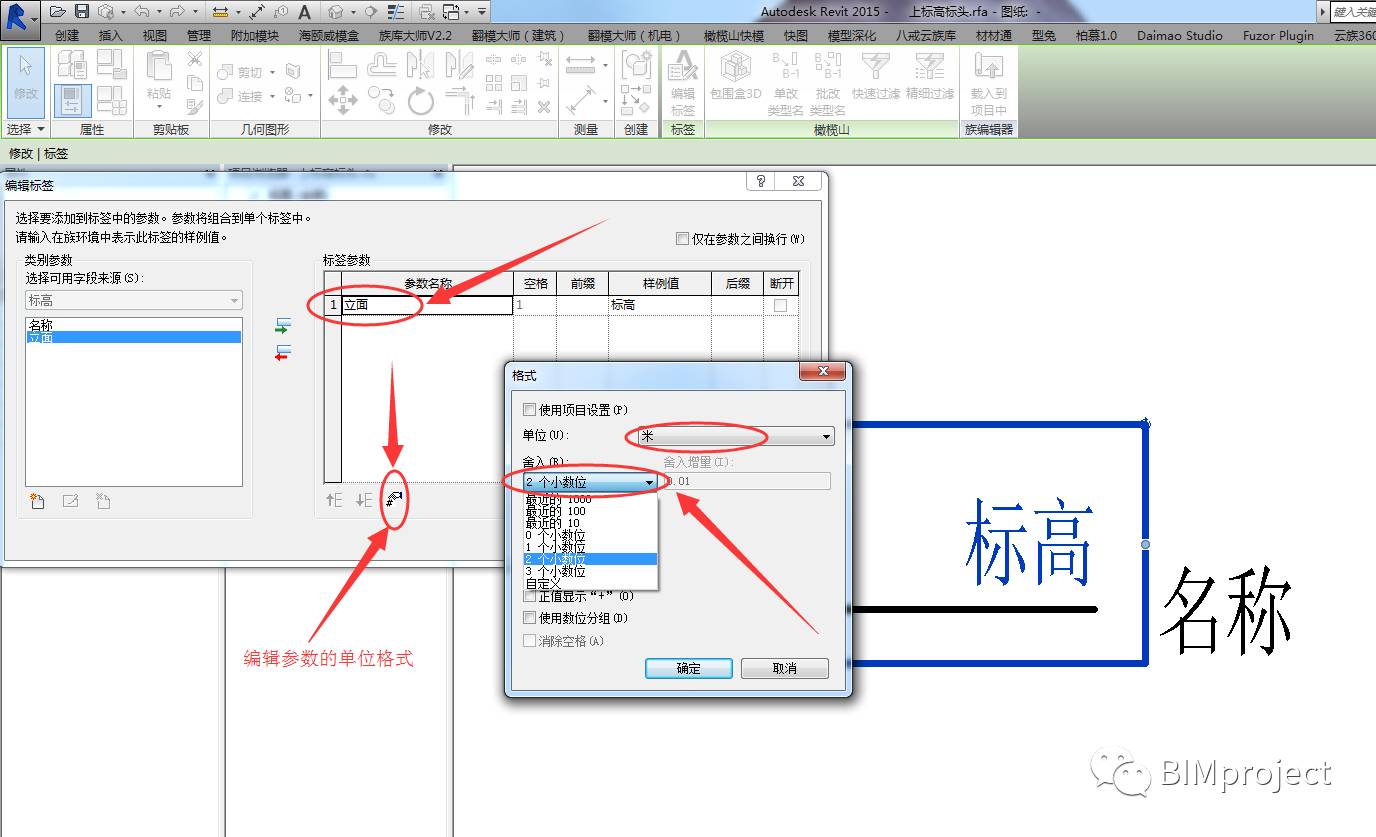The height and width of the screenshot is (837, 1376).
Task: Select 名称 in the category parameters list
Action: (134, 325)
